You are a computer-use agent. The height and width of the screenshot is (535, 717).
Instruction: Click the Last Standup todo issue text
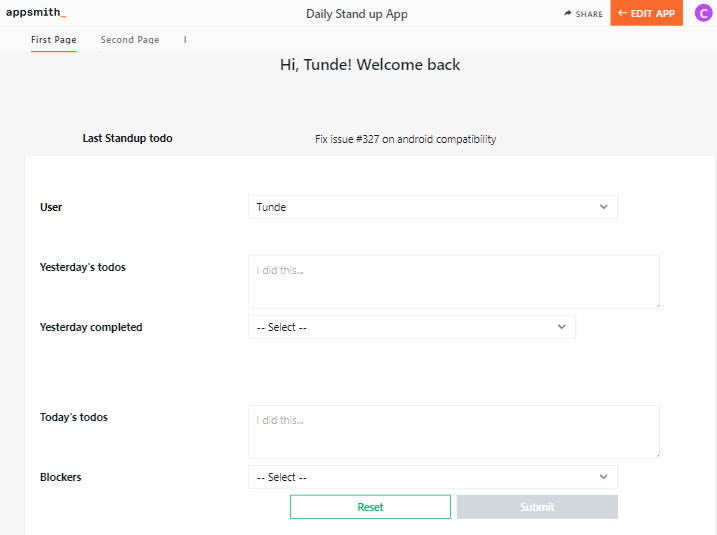pyautogui.click(x=405, y=139)
